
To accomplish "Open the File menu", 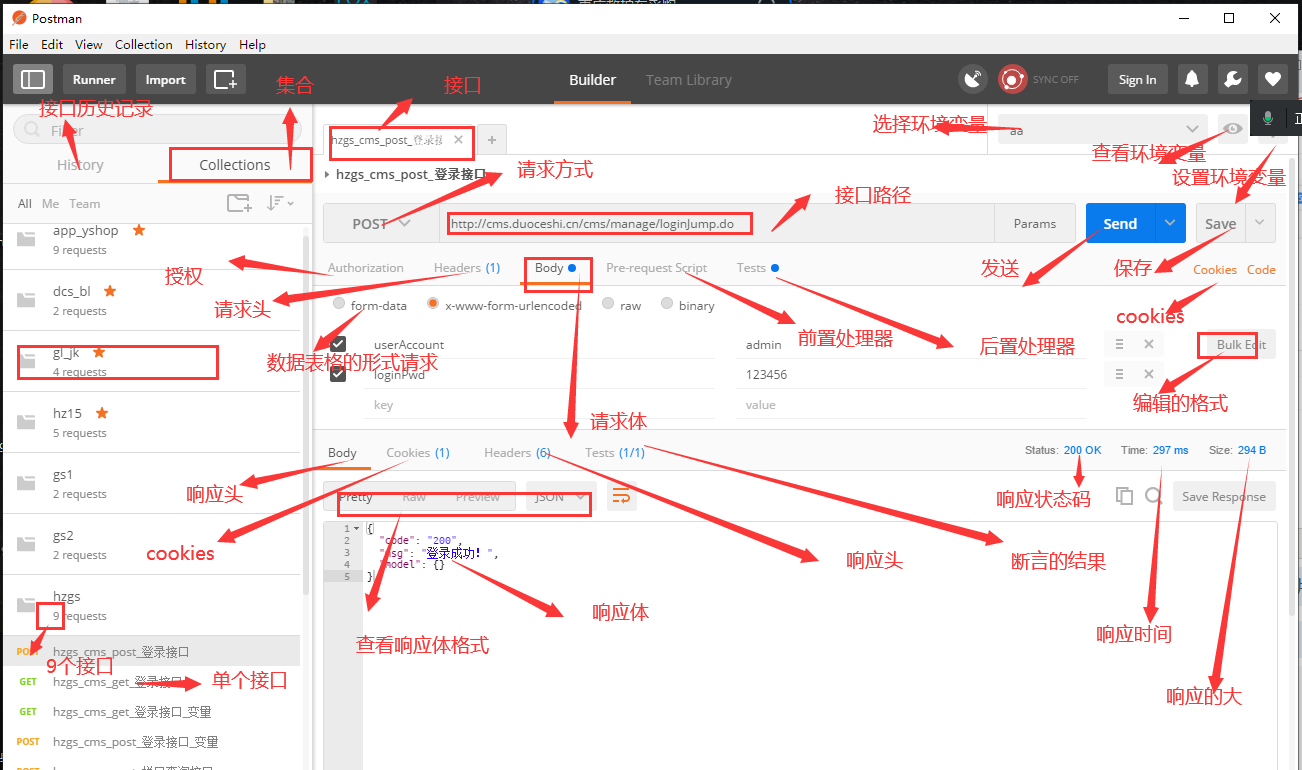I will tap(19, 44).
